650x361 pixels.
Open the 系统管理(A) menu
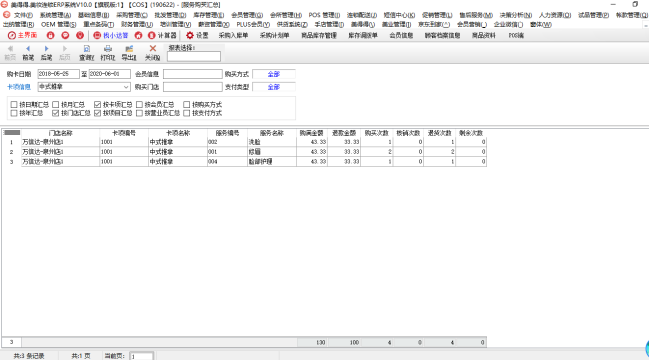point(55,15)
